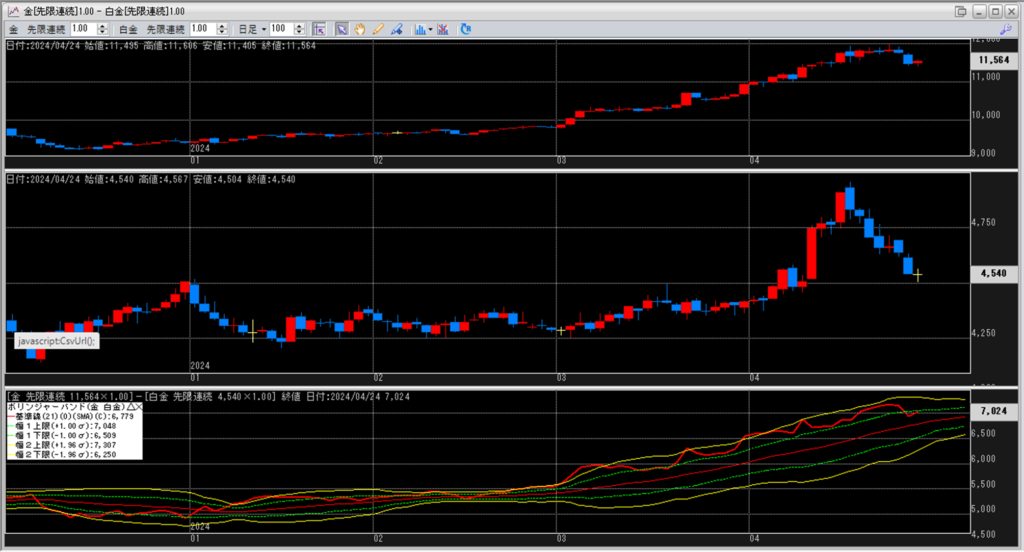Click the cascade windows icon in title bar
1024x552 pixels.
click(961, 11)
